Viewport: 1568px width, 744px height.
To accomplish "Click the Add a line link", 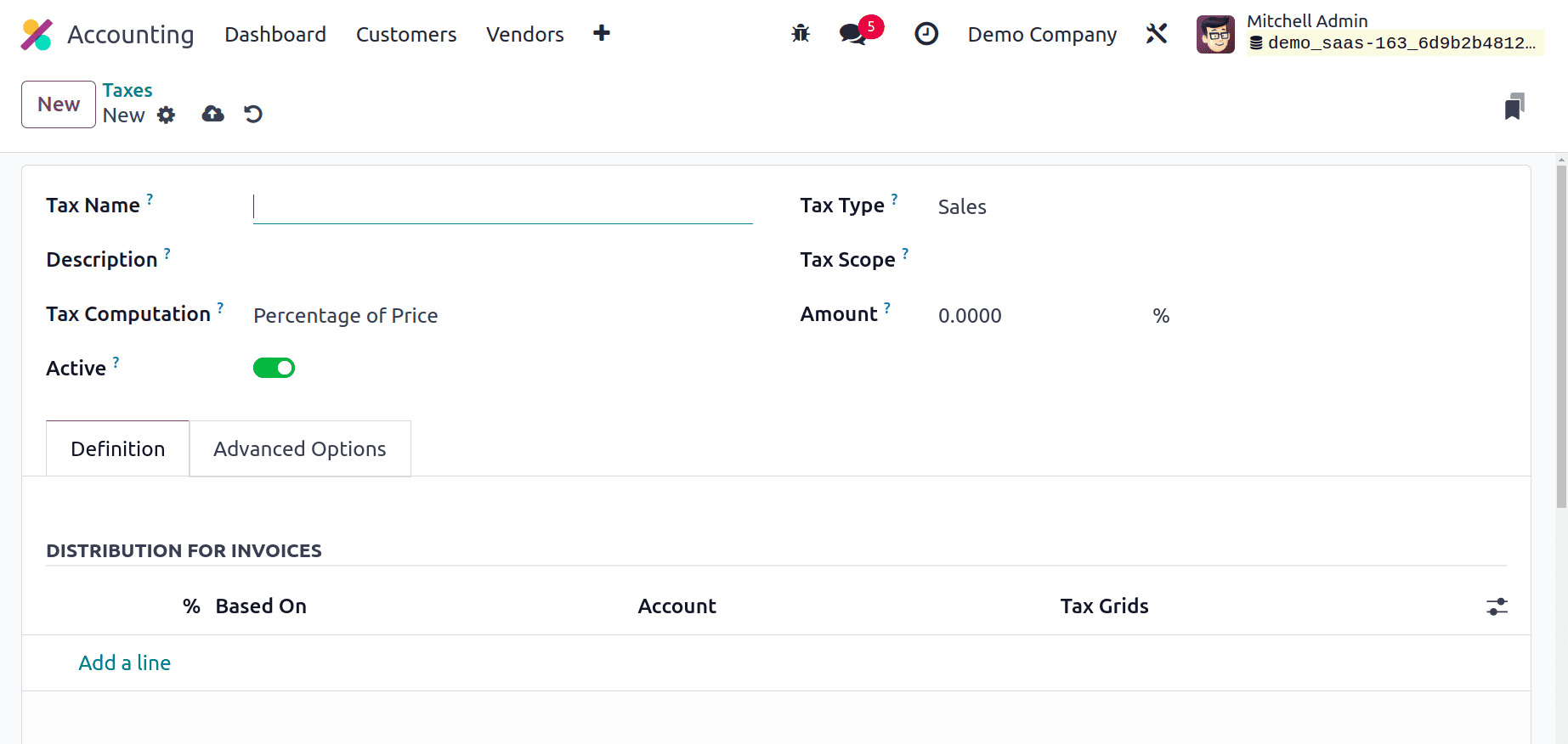I will [x=125, y=663].
